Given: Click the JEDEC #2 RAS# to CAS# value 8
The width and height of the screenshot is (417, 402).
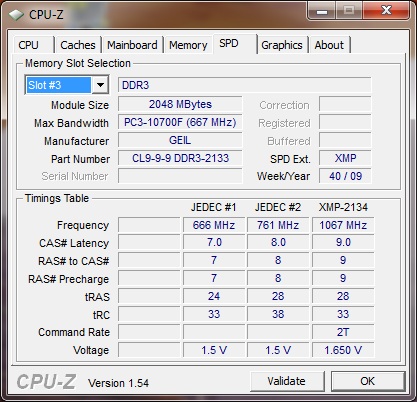Looking at the screenshot, I should click(278, 260).
